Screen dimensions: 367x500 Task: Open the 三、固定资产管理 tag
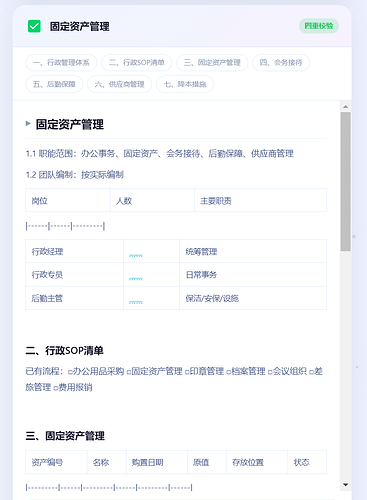tap(212, 63)
